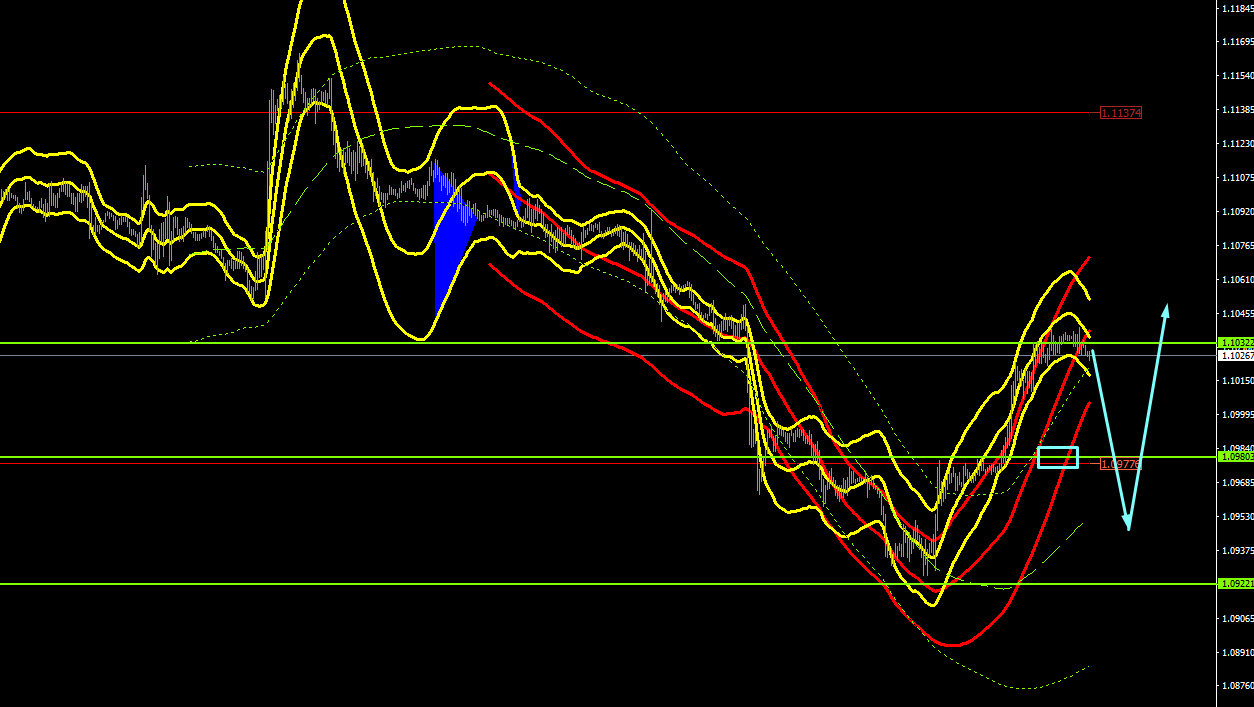Click the 1.10610 value on price axis
The width and height of the screenshot is (1254, 707).
(x=1237, y=280)
